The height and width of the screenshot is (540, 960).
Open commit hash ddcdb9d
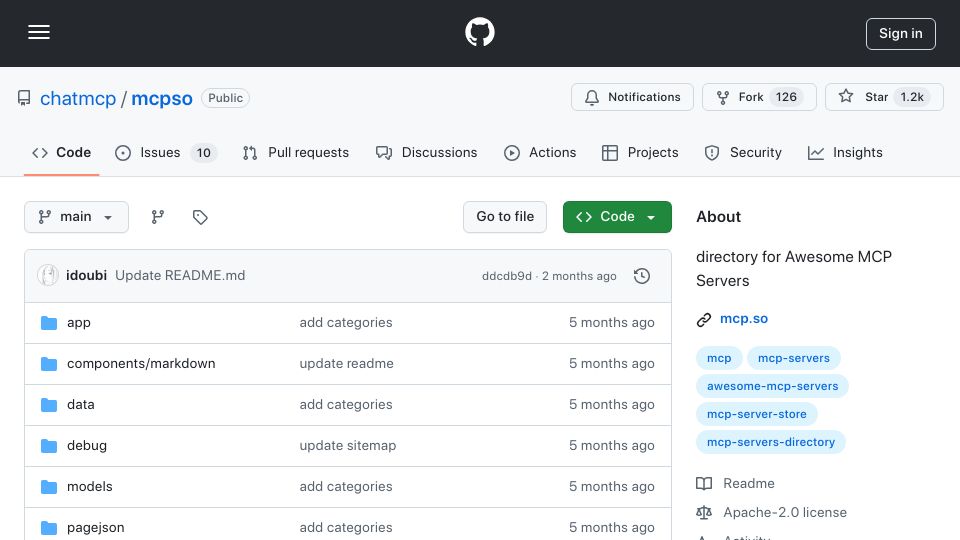pyautogui.click(x=507, y=276)
